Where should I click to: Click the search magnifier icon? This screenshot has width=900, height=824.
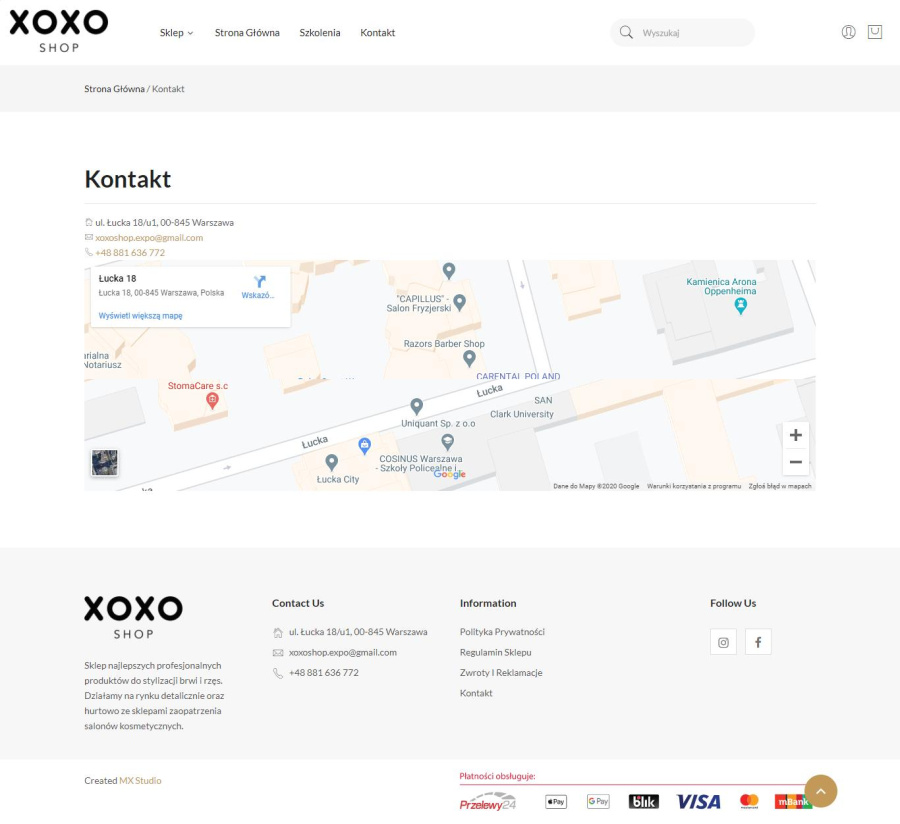tap(625, 32)
